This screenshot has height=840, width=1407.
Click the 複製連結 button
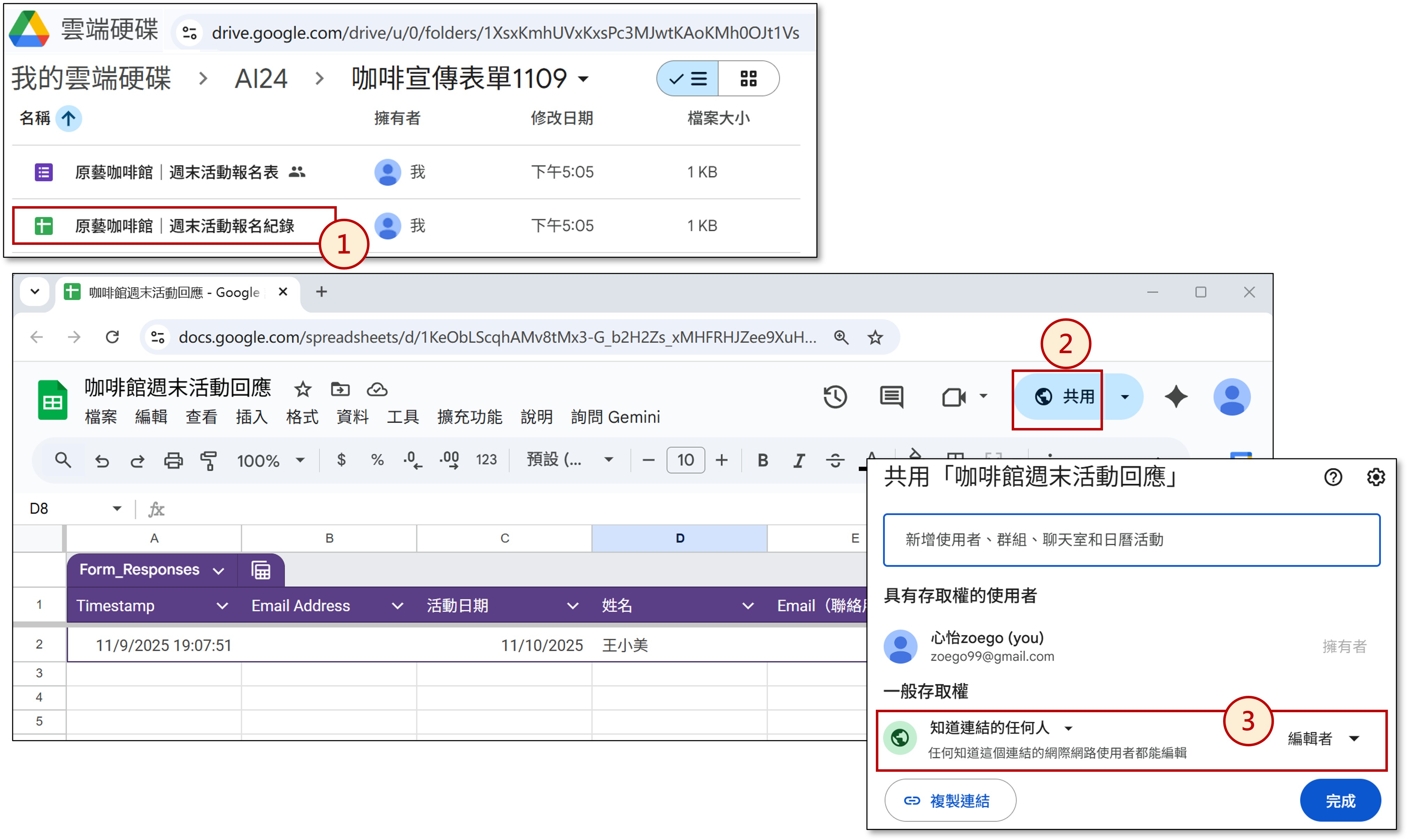pos(950,800)
